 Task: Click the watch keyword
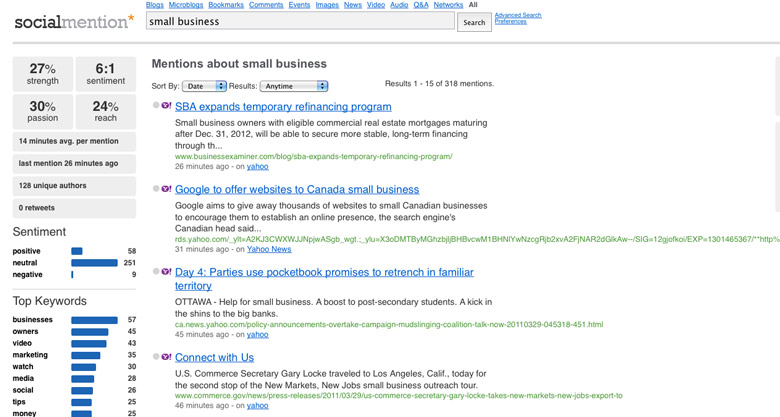(23, 366)
